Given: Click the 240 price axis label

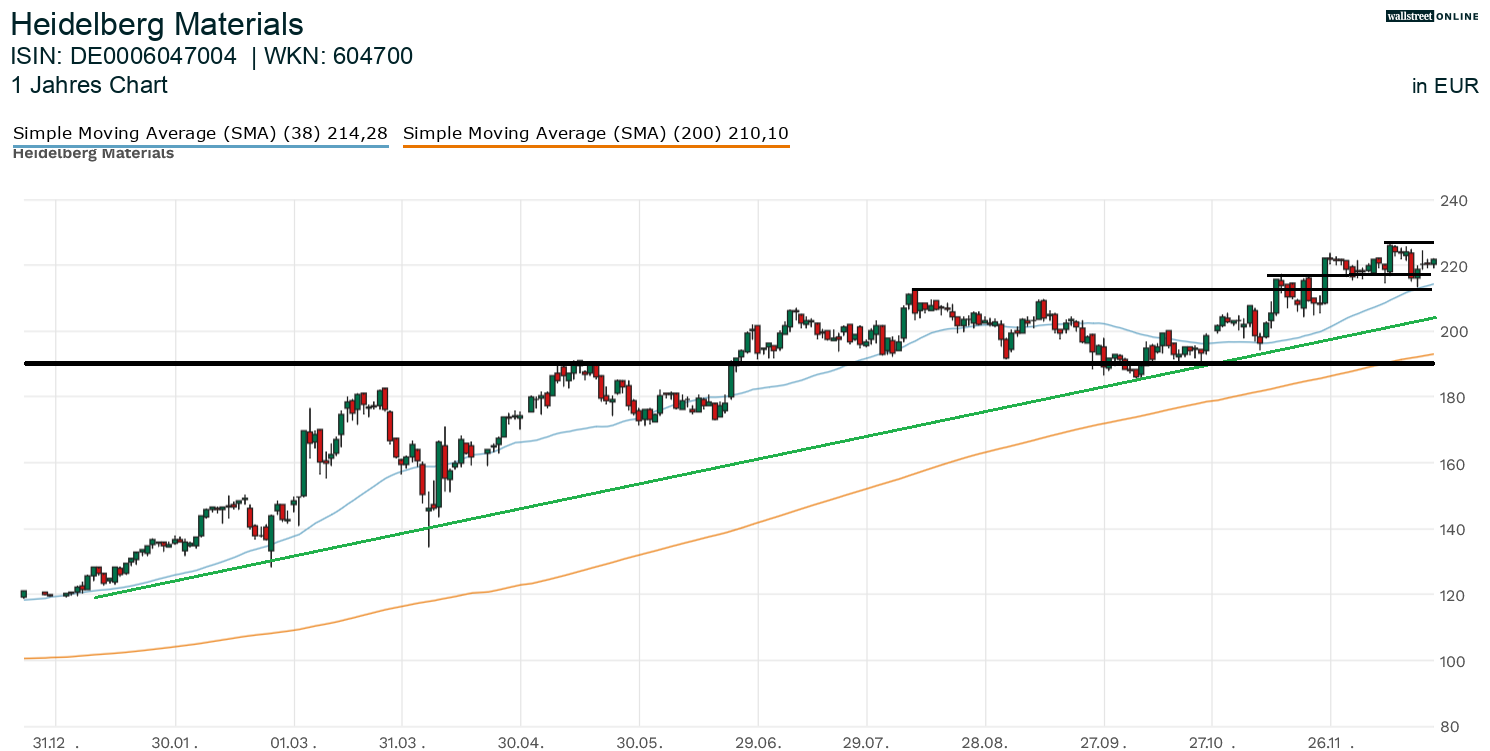Looking at the screenshot, I should (1453, 201).
